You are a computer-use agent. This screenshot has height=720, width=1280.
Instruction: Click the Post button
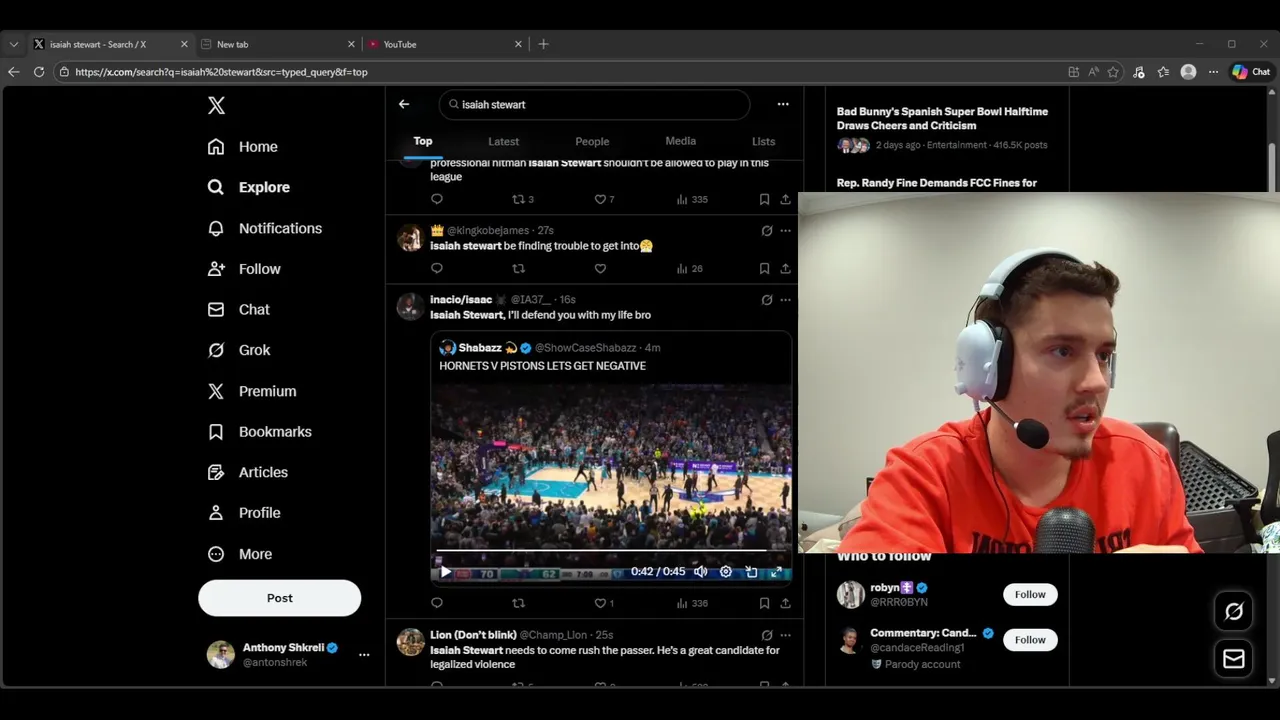tap(280, 598)
